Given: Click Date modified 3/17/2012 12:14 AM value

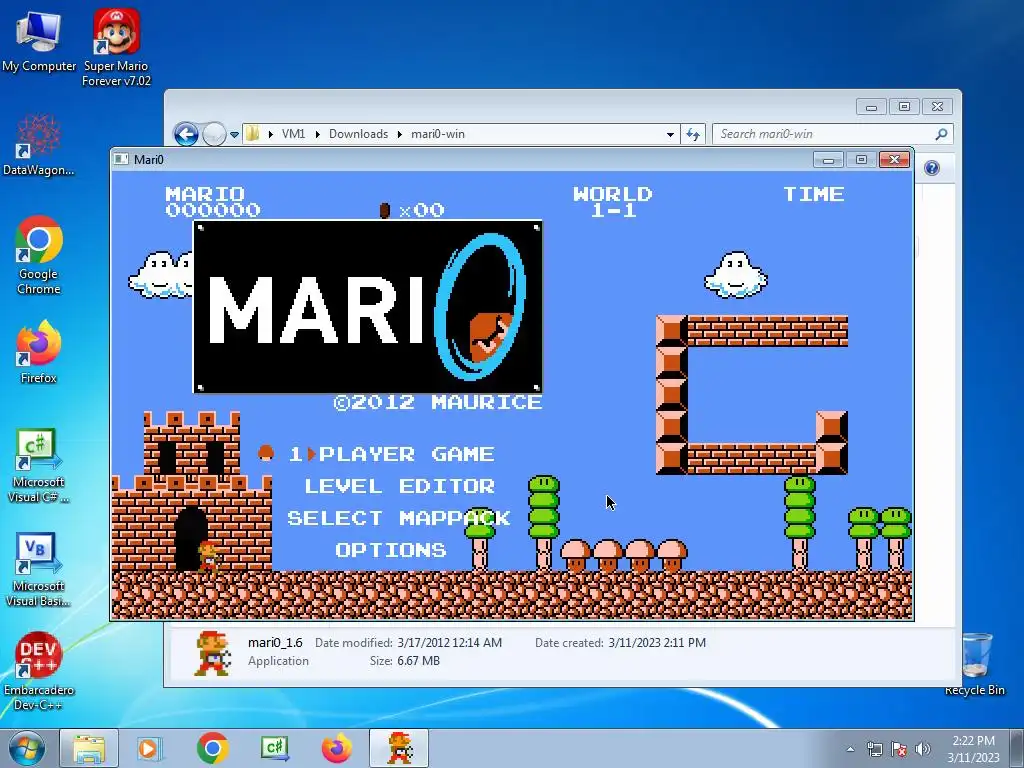Looking at the screenshot, I should [x=449, y=643].
